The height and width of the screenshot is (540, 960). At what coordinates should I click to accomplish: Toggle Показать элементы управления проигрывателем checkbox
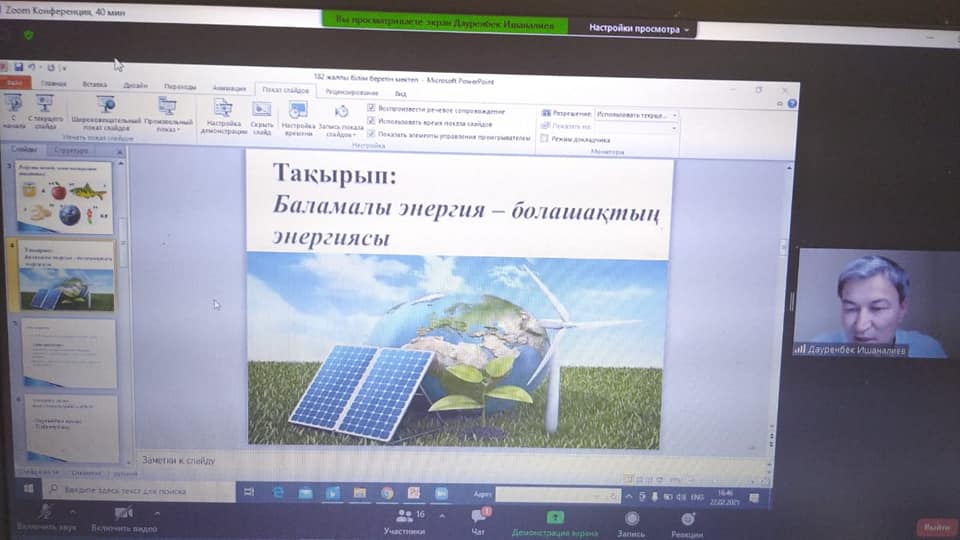[x=371, y=133]
